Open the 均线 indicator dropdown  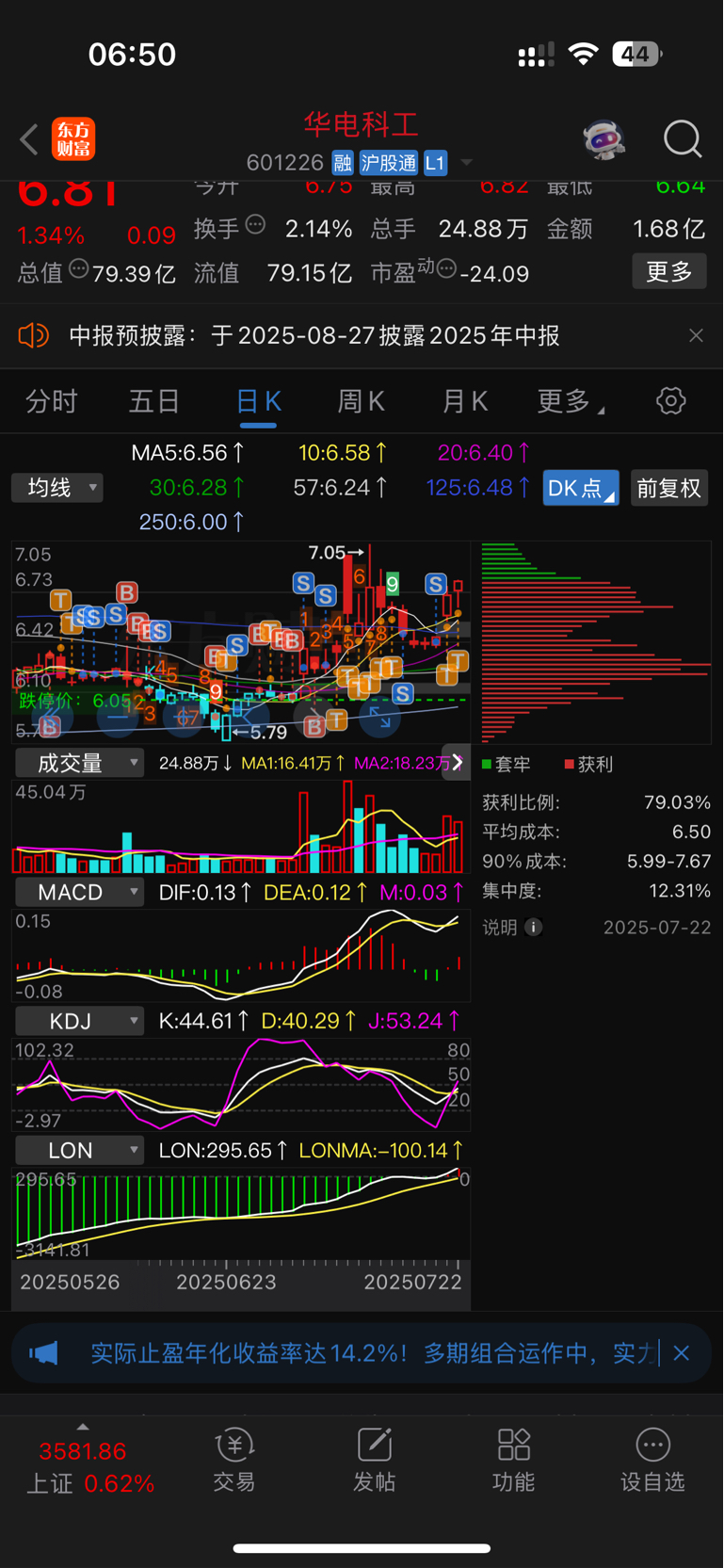click(57, 488)
